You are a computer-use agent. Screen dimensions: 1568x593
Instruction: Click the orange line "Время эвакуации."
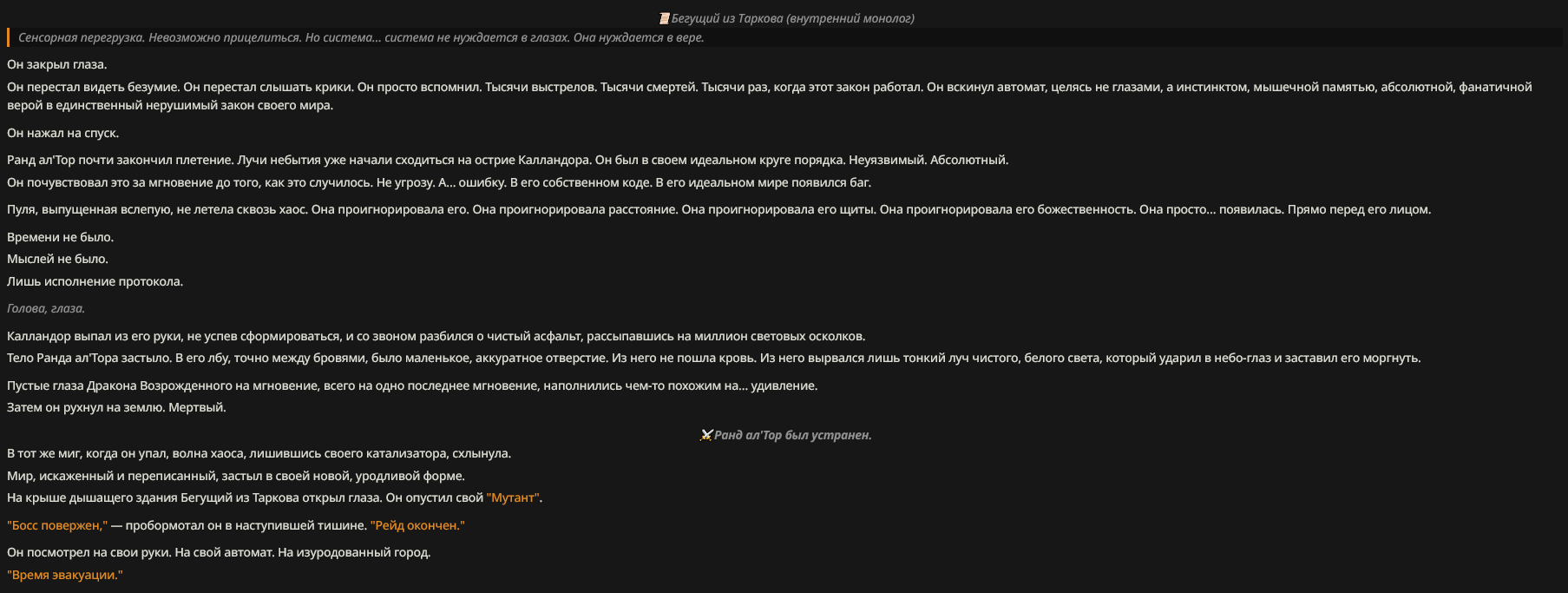coord(65,575)
